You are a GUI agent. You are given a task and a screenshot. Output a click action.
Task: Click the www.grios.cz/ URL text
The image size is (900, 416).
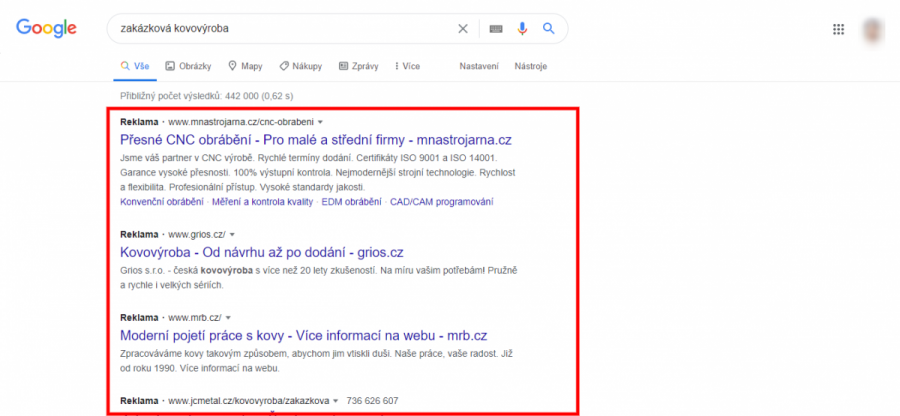(x=197, y=235)
